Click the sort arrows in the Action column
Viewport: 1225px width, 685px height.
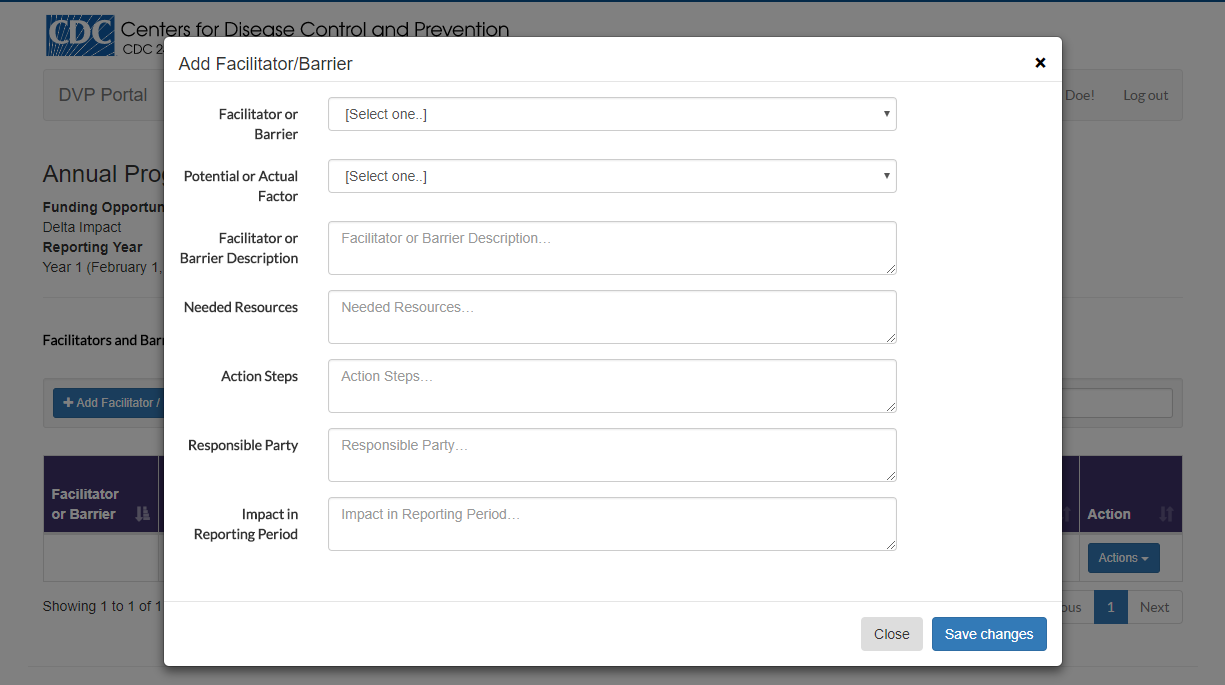coord(1166,514)
